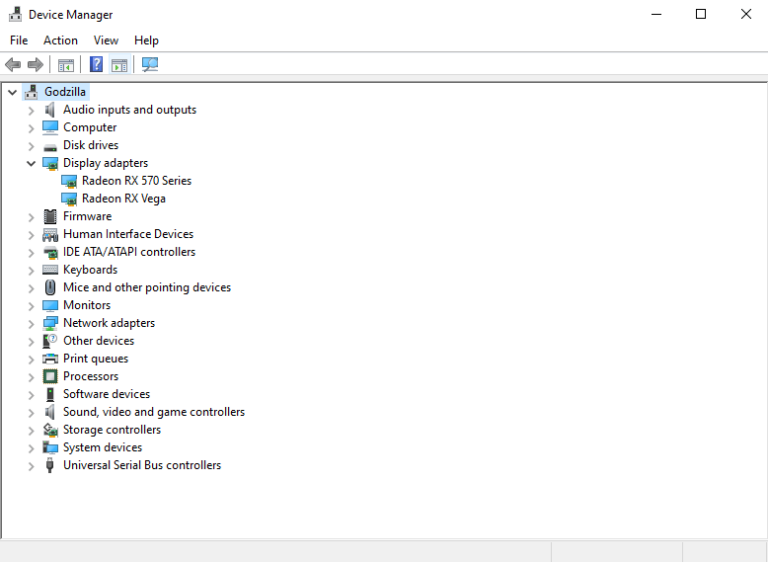
Task: Collapse the Godzilla root node
Action: click(13, 92)
